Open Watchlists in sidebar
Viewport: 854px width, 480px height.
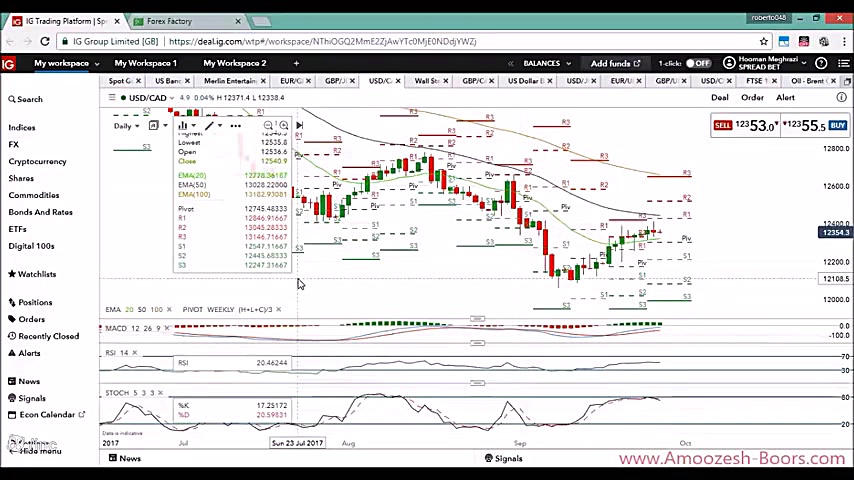(x=32, y=274)
